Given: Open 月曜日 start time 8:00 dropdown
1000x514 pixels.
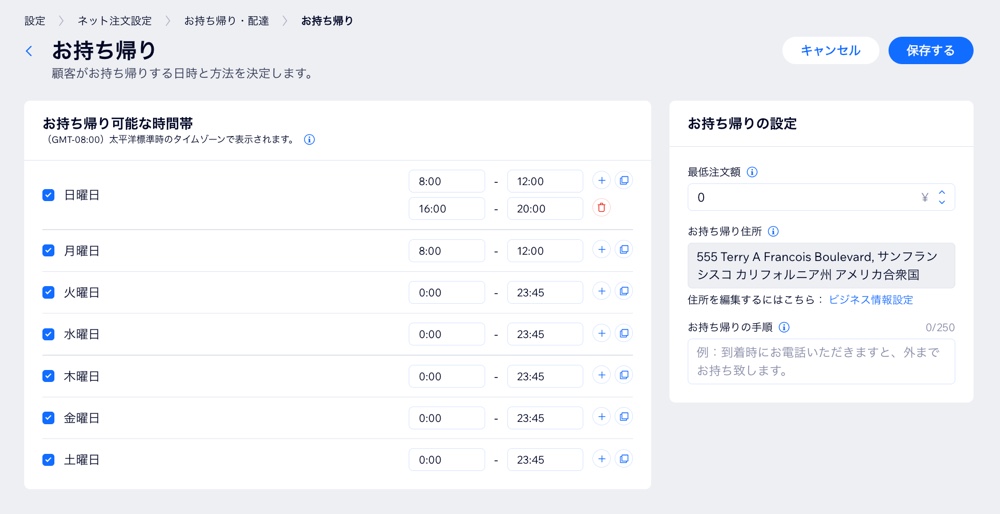Looking at the screenshot, I should pyautogui.click(x=446, y=251).
